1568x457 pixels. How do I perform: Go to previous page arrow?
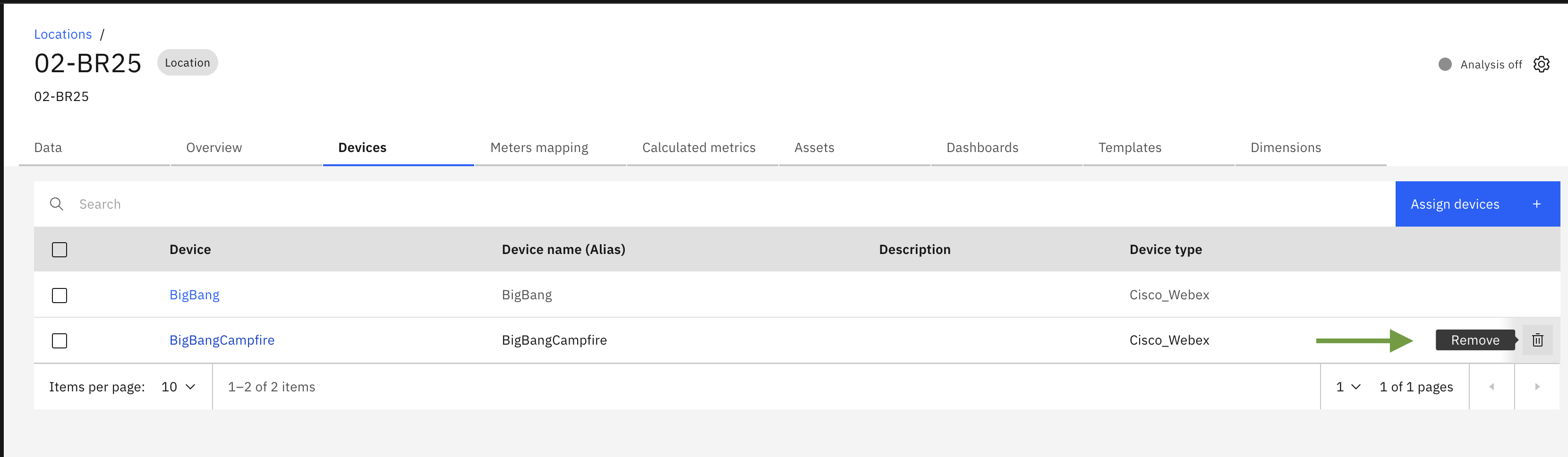pyautogui.click(x=1491, y=386)
